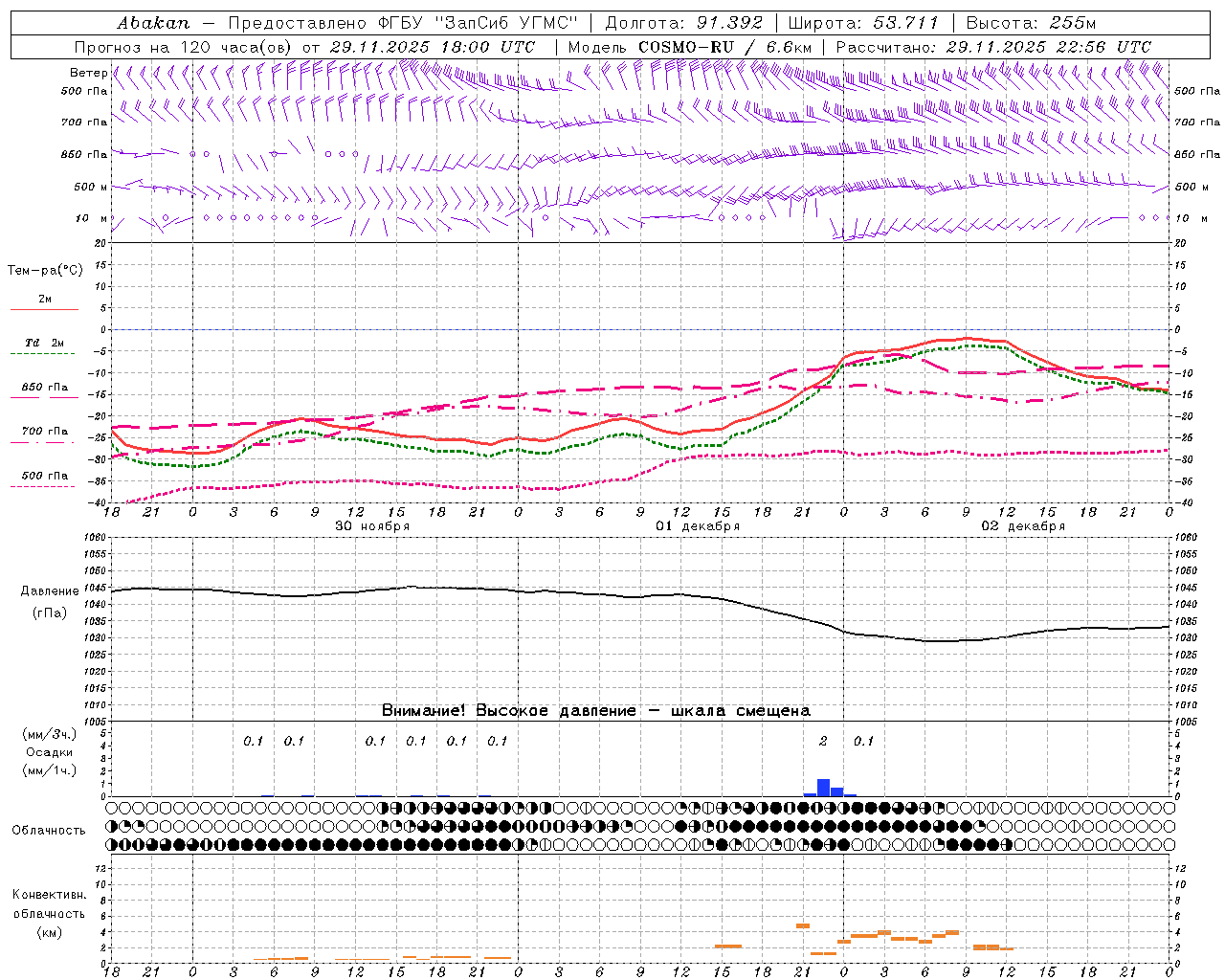Image resolution: width=1225 pixels, height=980 pixels.
Task: Click the '700 гПа' temperature legend label
Action: tap(45, 431)
